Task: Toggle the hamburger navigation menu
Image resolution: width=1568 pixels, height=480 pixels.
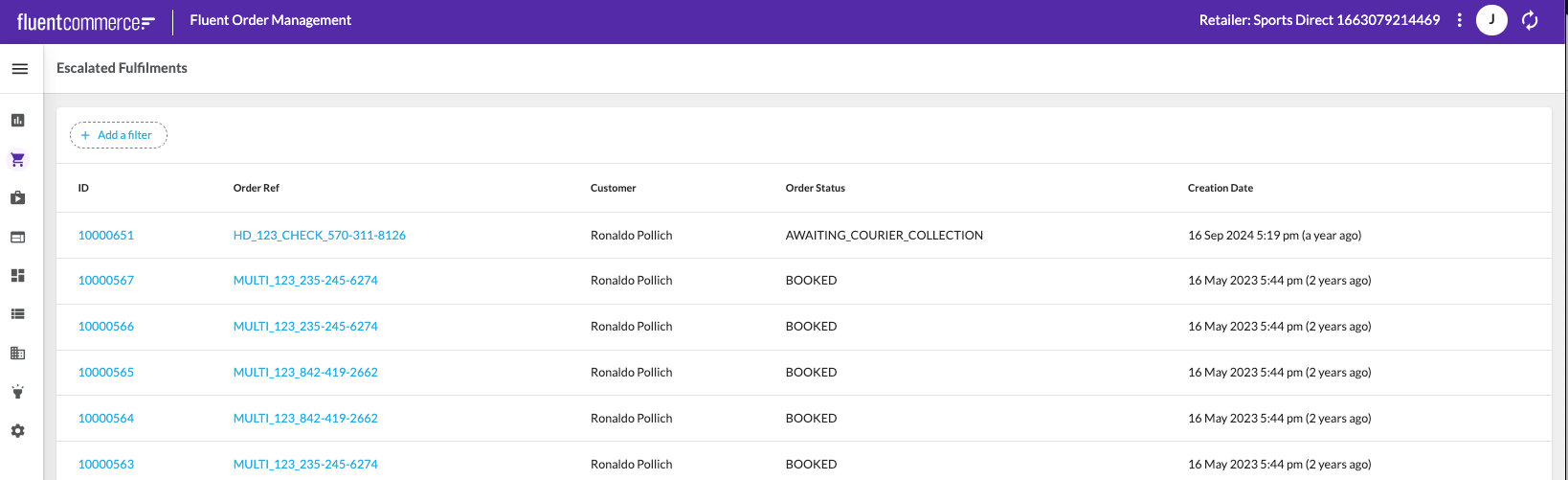Action: coord(19,69)
